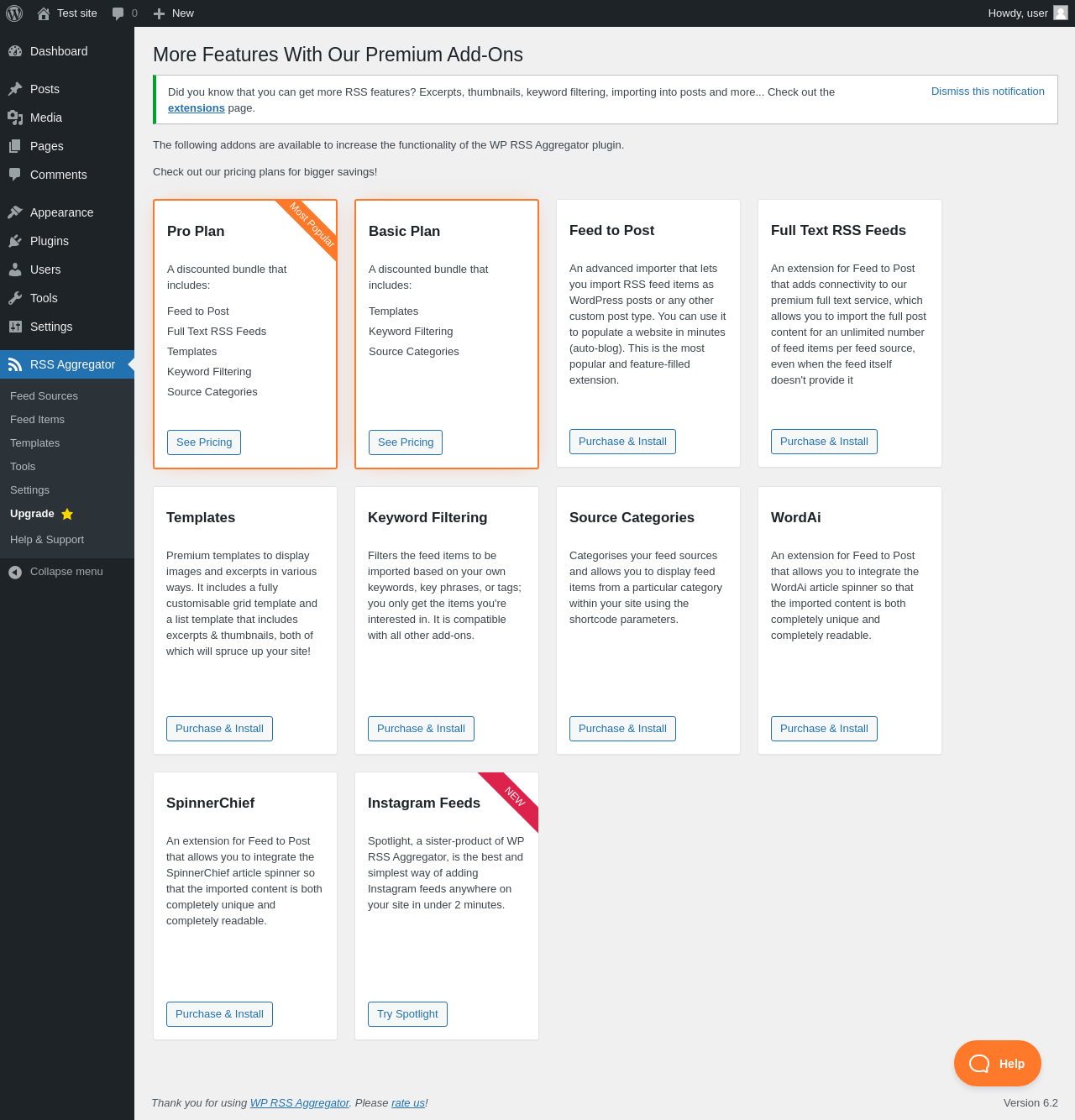
Task: Go to Media in sidebar
Action: (x=67, y=118)
